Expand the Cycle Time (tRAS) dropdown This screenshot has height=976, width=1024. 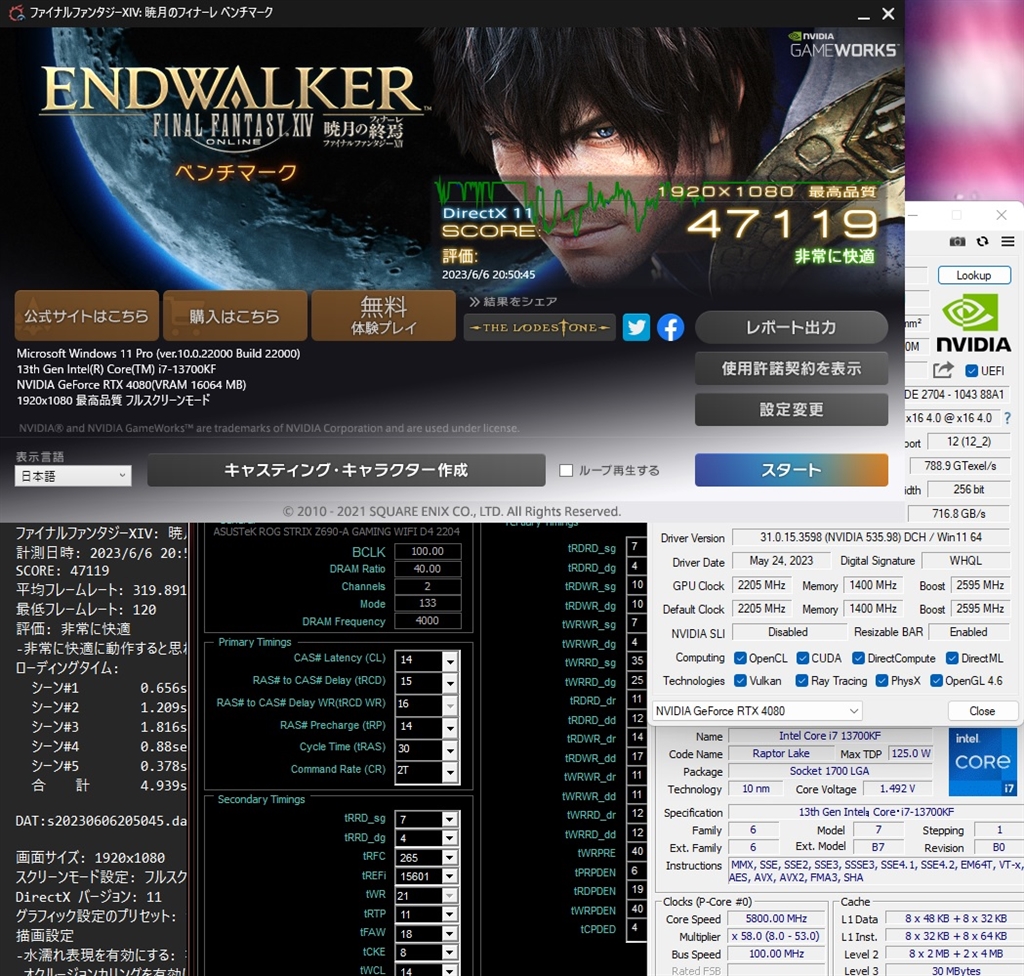tap(450, 749)
